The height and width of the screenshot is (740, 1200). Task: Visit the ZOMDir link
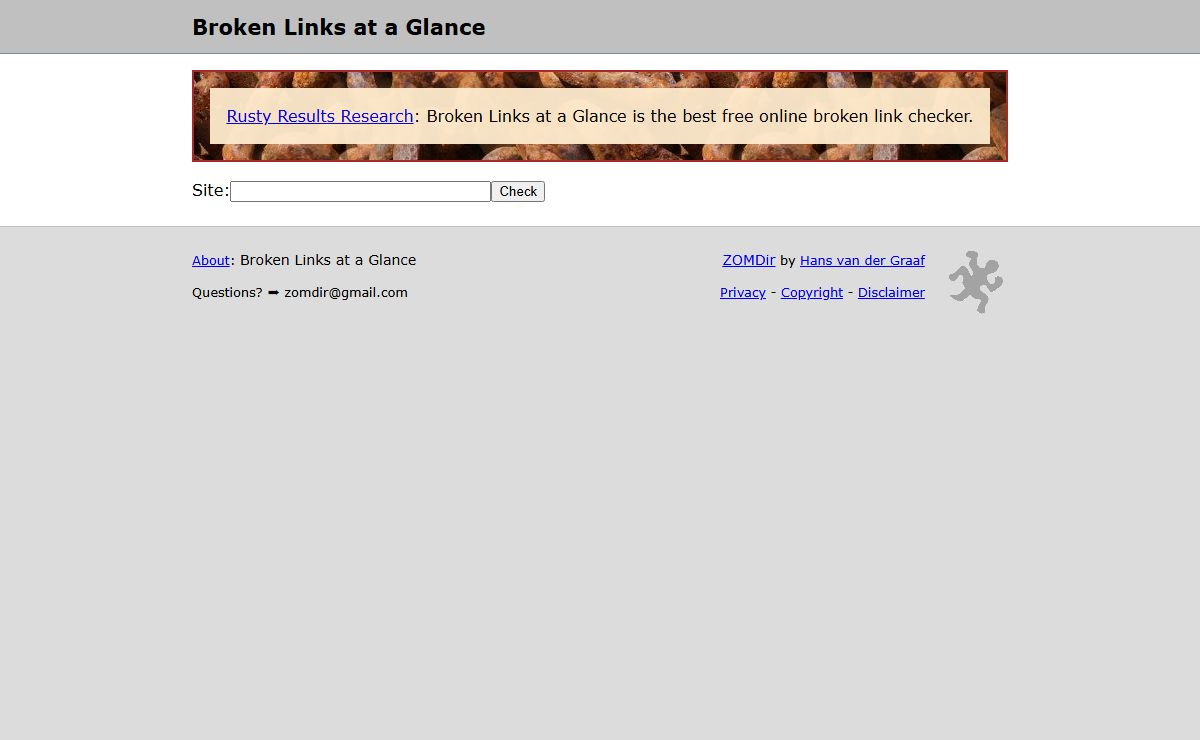(x=749, y=260)
